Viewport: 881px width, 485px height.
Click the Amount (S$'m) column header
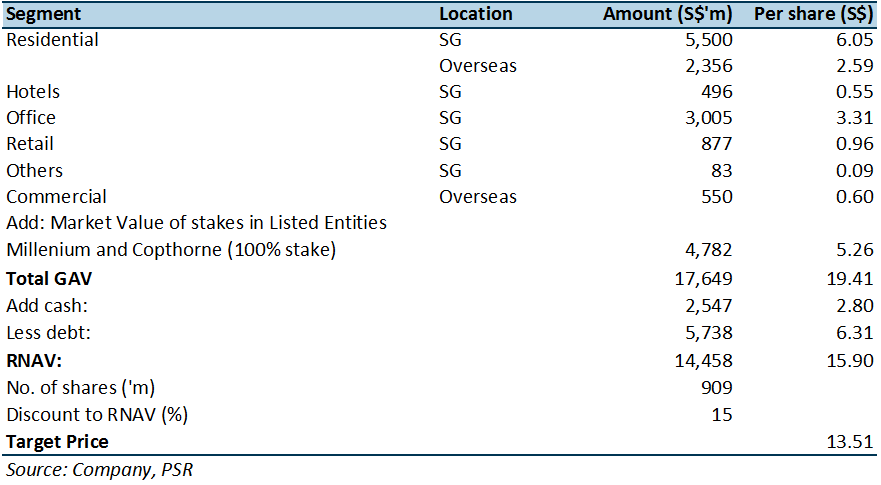pos(667,14)
